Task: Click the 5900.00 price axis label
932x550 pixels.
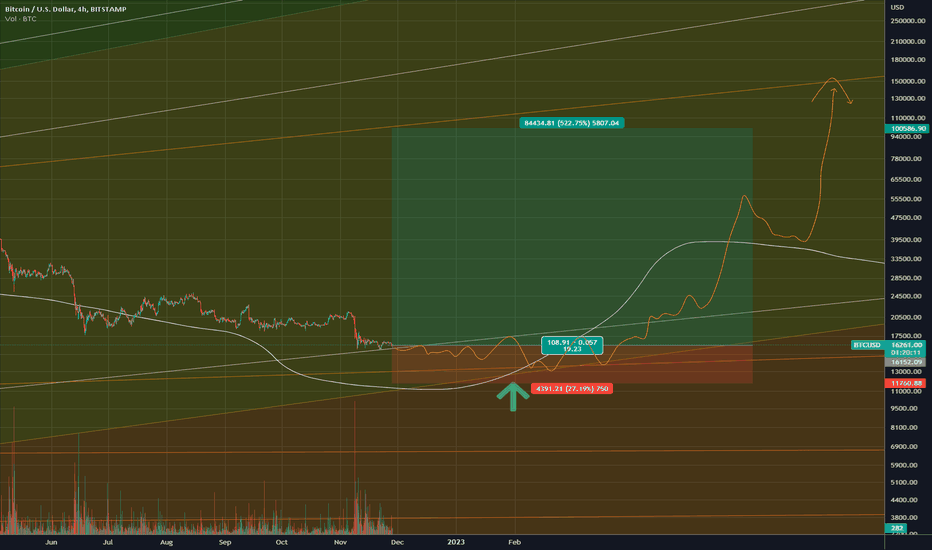Action: pos(906,466)
